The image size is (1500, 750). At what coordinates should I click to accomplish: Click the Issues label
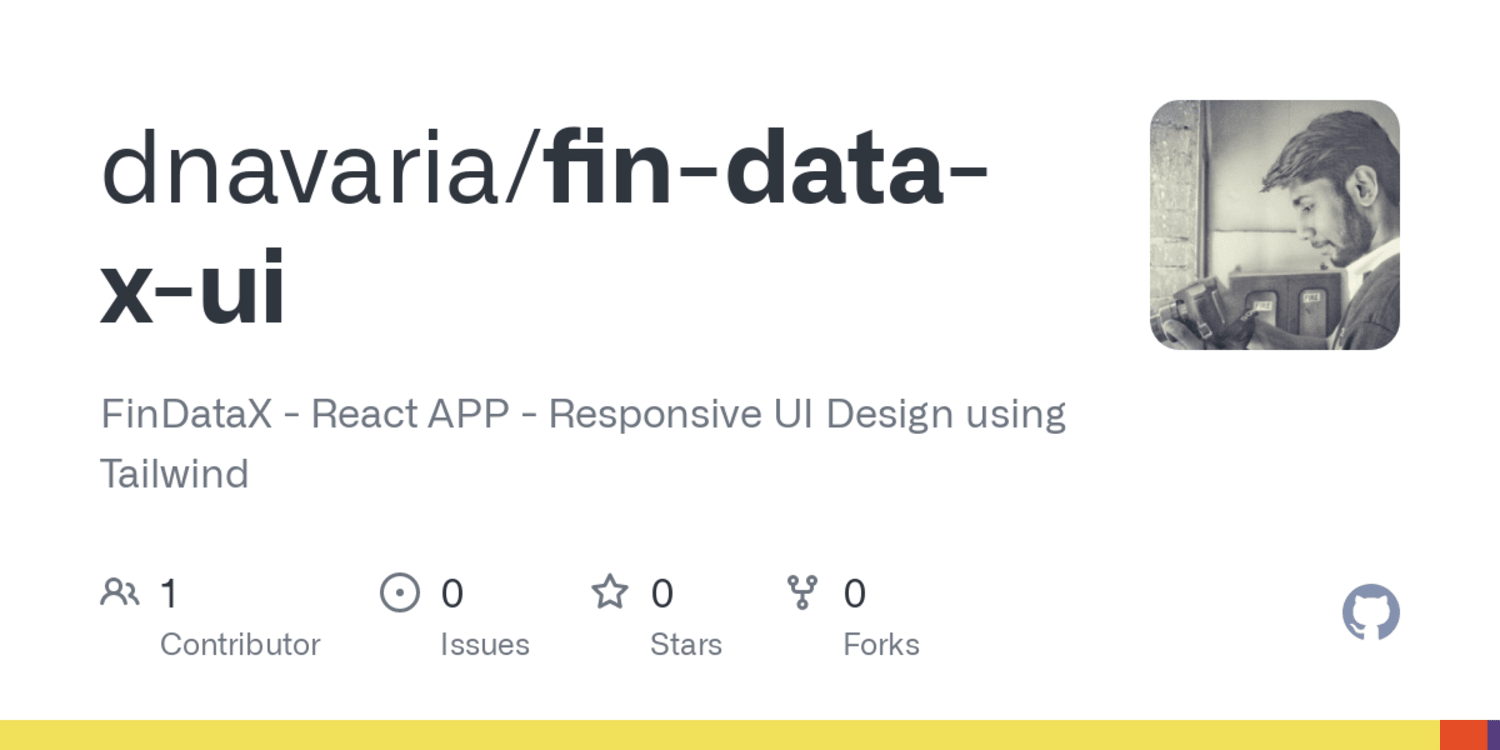click(x=485, y=645)
